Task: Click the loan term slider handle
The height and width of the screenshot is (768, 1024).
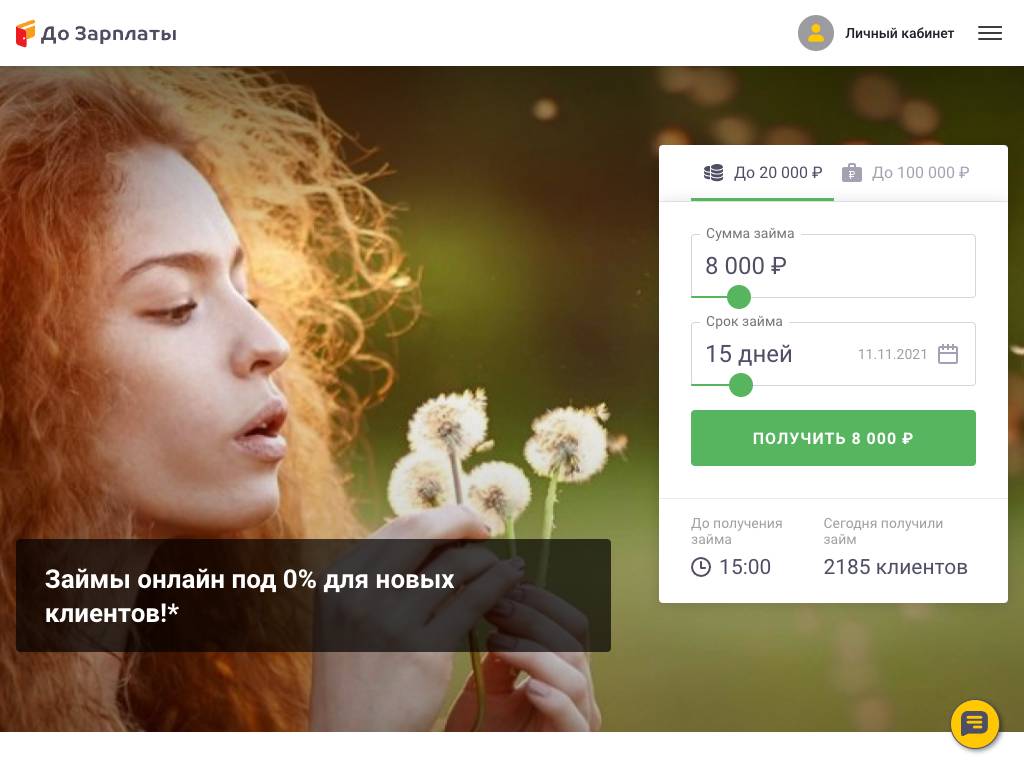Action: (x=741, y=385)
